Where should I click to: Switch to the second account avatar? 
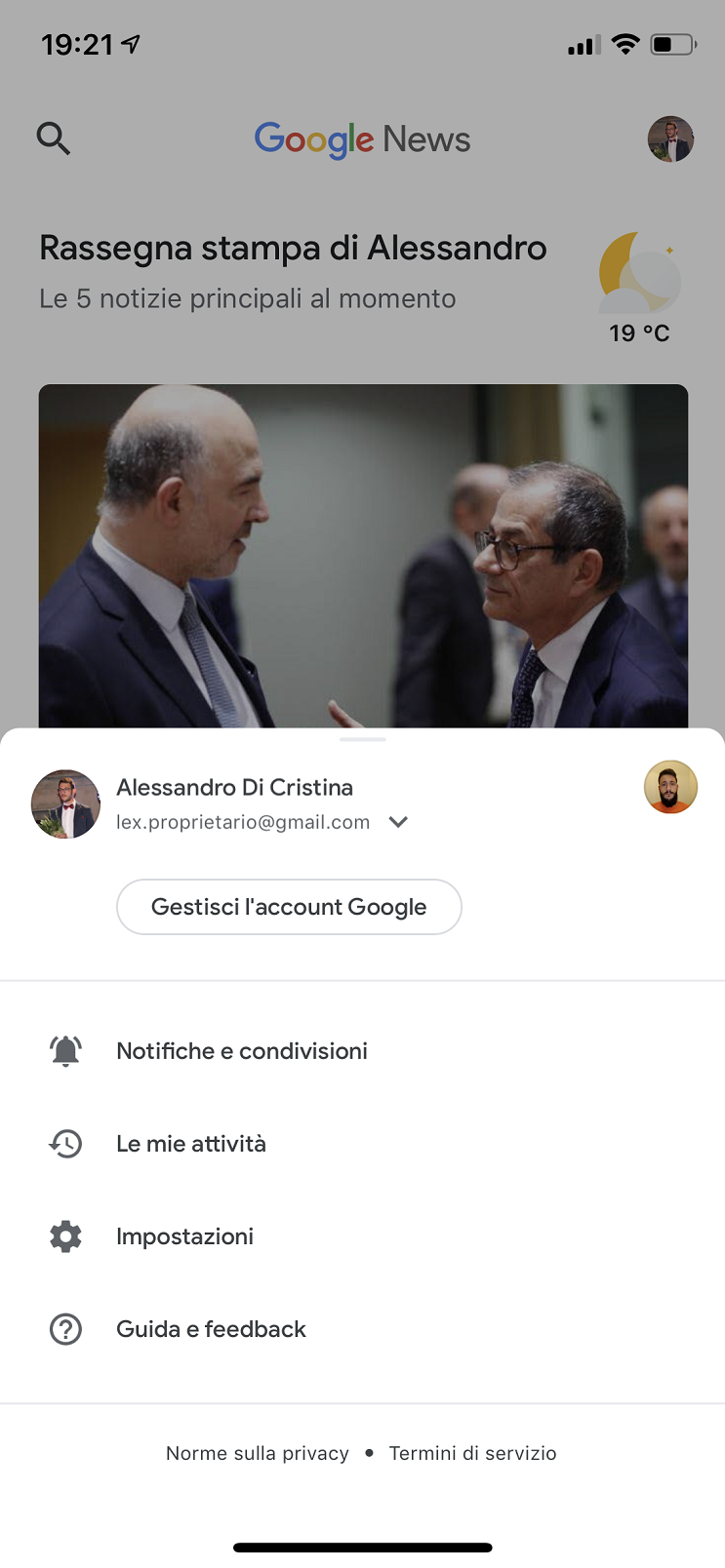tap(670, 787)
